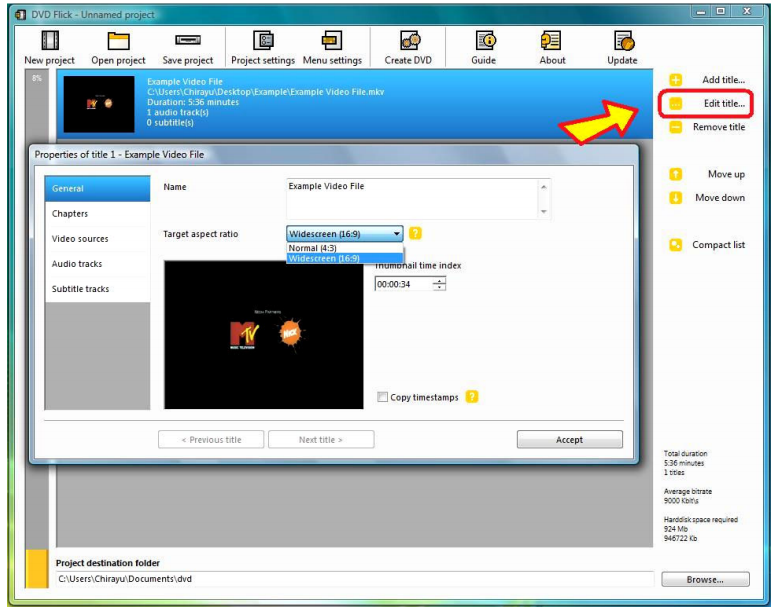The width and height of the screenshot is (774, 610).
Task: Choose Widescreen (16:9) option in the list
Action: point(345,258)
